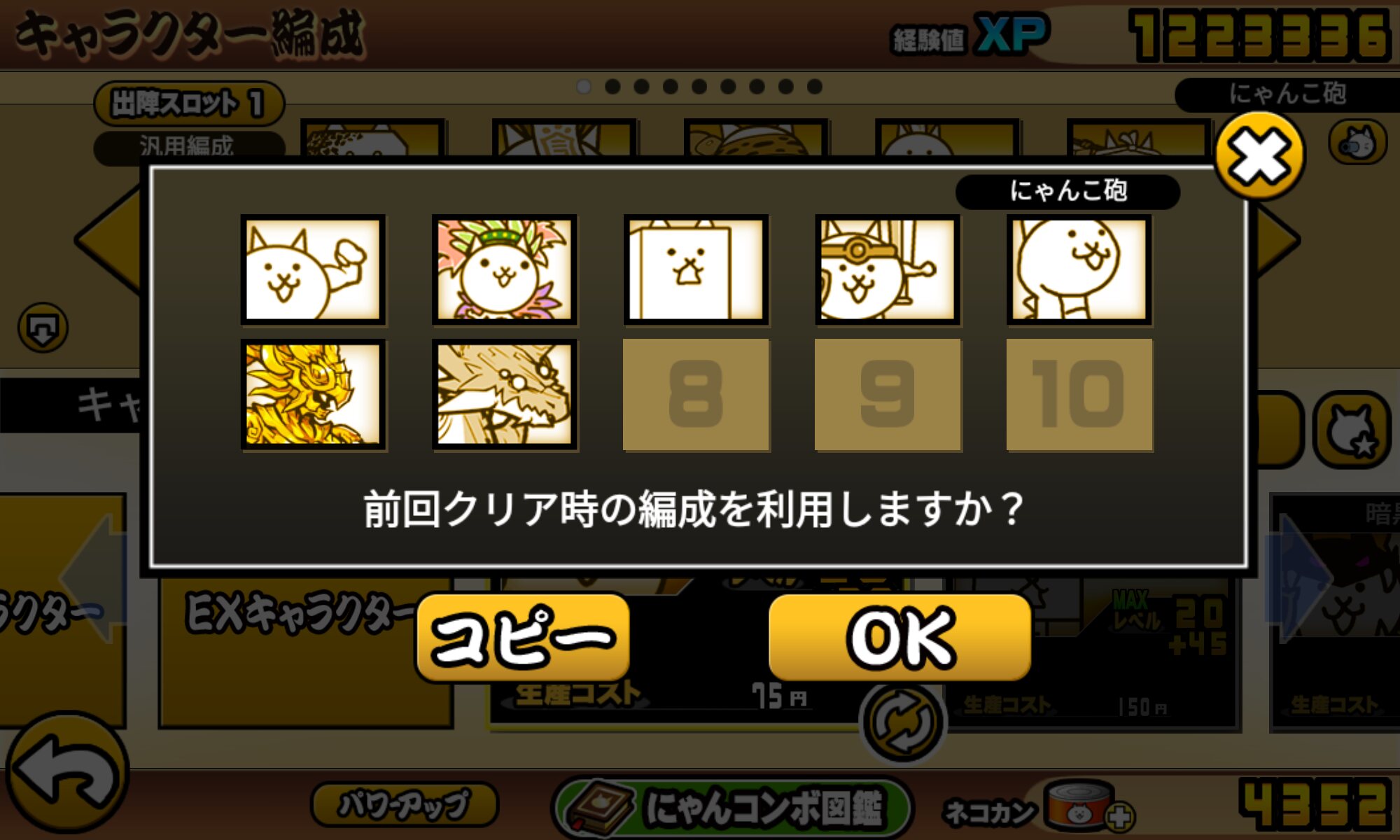Screen dimensions: 1400x840
Task: Select the round-headed cat icon in dialog
Action: pyautogui.click(x=1079, y=269)
